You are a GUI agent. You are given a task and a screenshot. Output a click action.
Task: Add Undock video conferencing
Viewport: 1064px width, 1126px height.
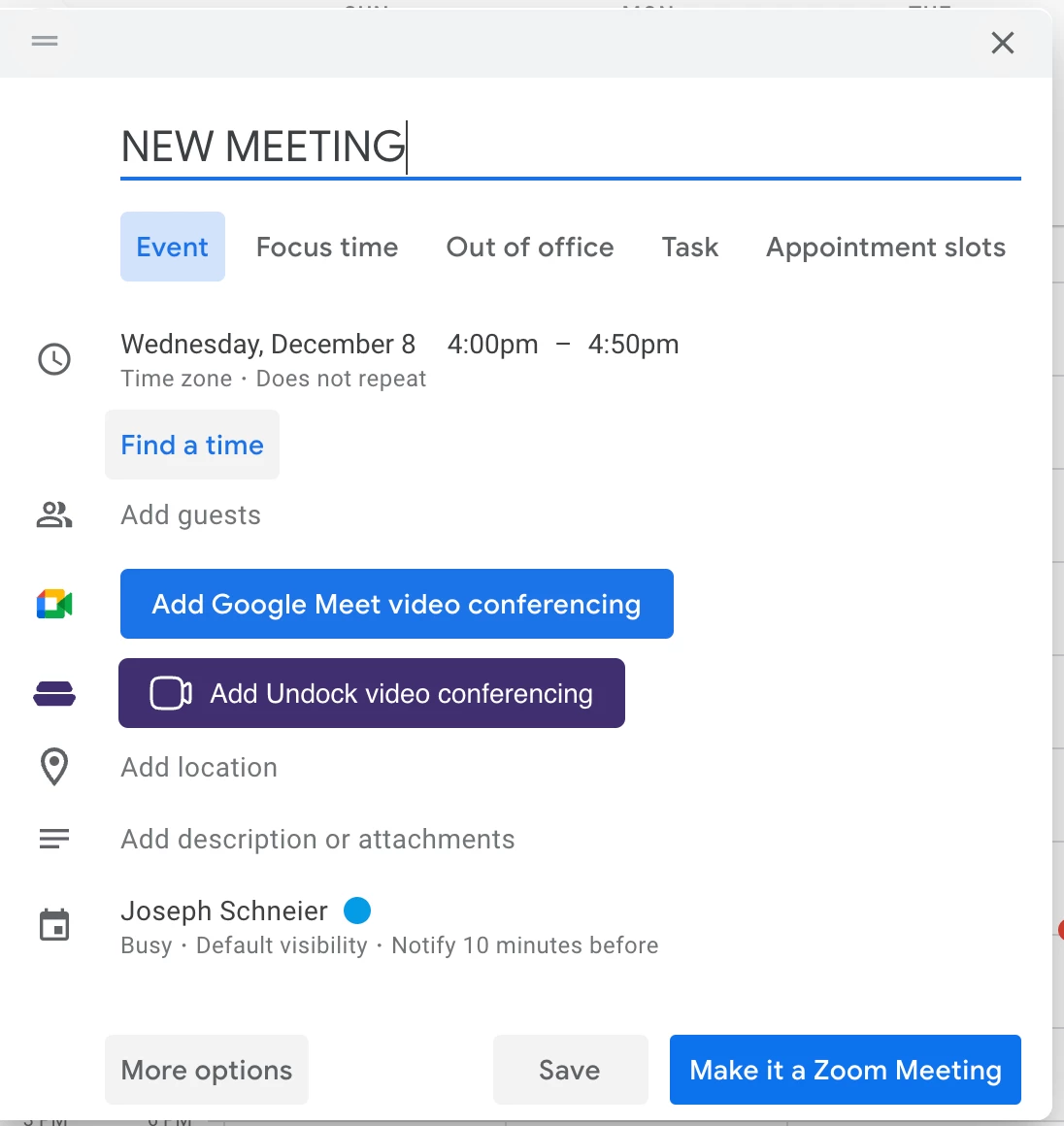point(372,693)
